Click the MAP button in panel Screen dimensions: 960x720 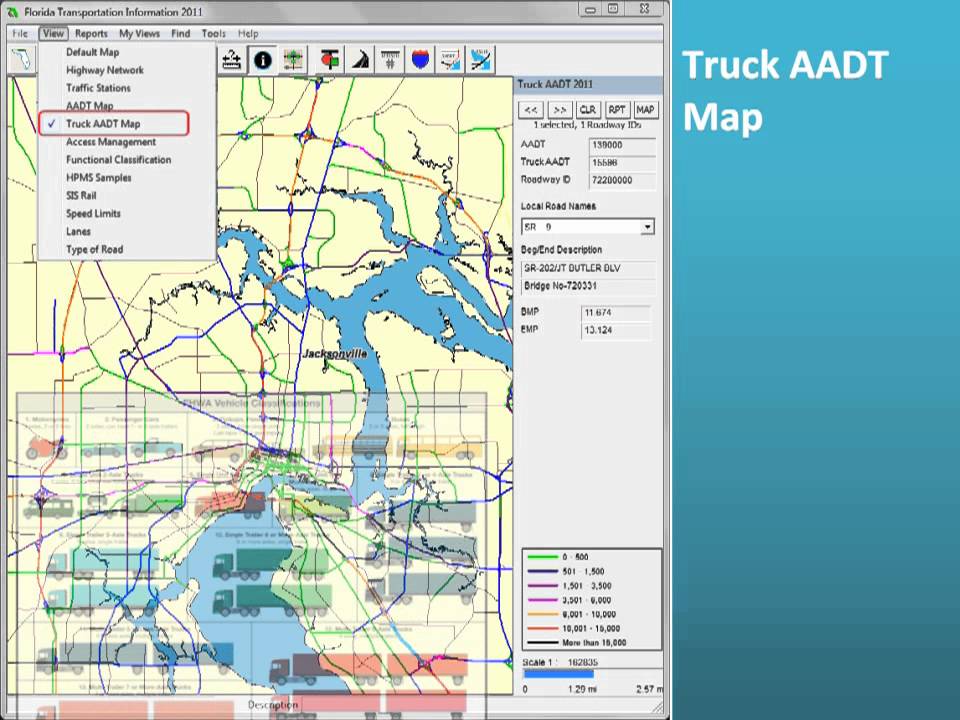tap(645, 110)
